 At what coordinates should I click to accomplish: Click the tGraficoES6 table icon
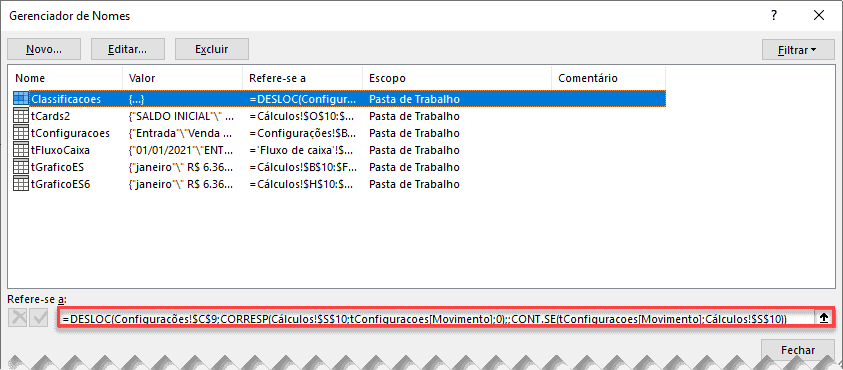20,184
